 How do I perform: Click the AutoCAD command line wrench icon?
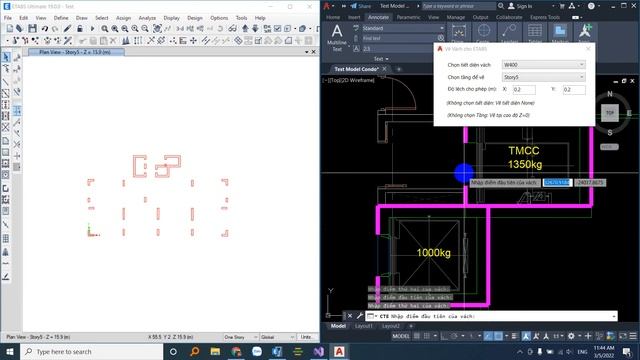point(360,316)
